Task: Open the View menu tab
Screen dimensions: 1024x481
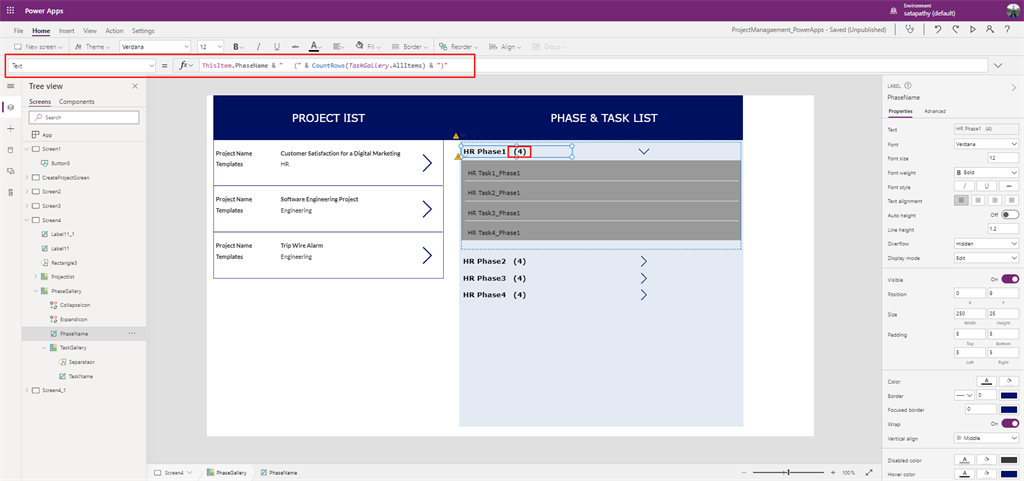Action: click(90, 31)
